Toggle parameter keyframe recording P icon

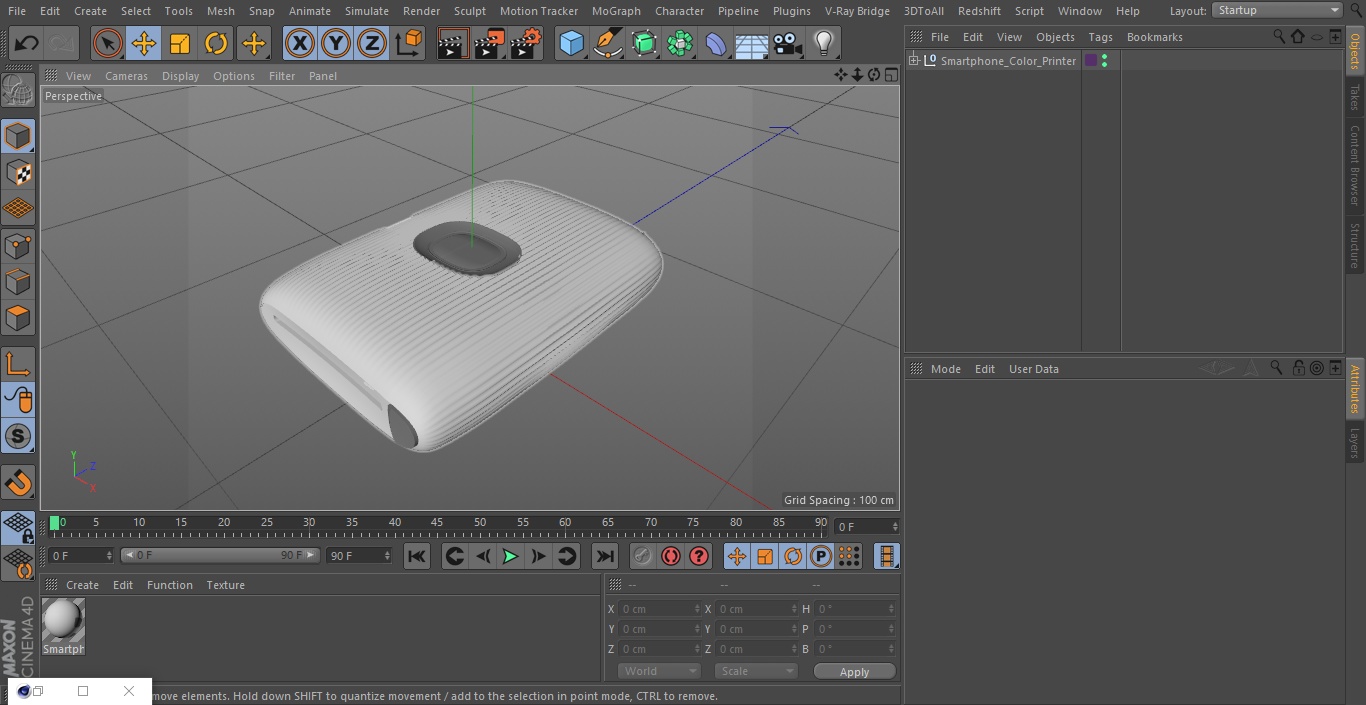click(x=821, y=556)
